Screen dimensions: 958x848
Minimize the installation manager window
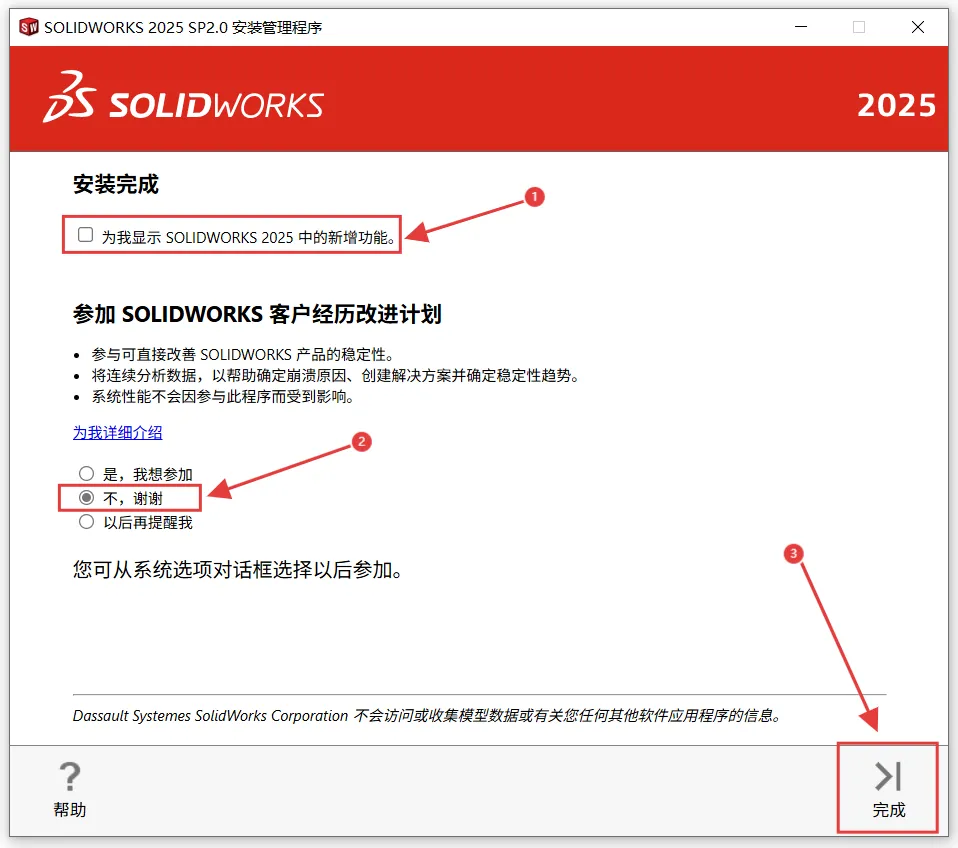point(801,27)
